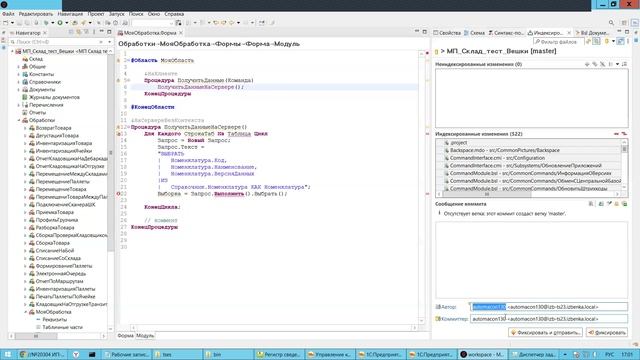Image resolution: width=640 pixels, height=360 pixels.
Task: Open the Редактировать menu
Action: pos(36,14)
